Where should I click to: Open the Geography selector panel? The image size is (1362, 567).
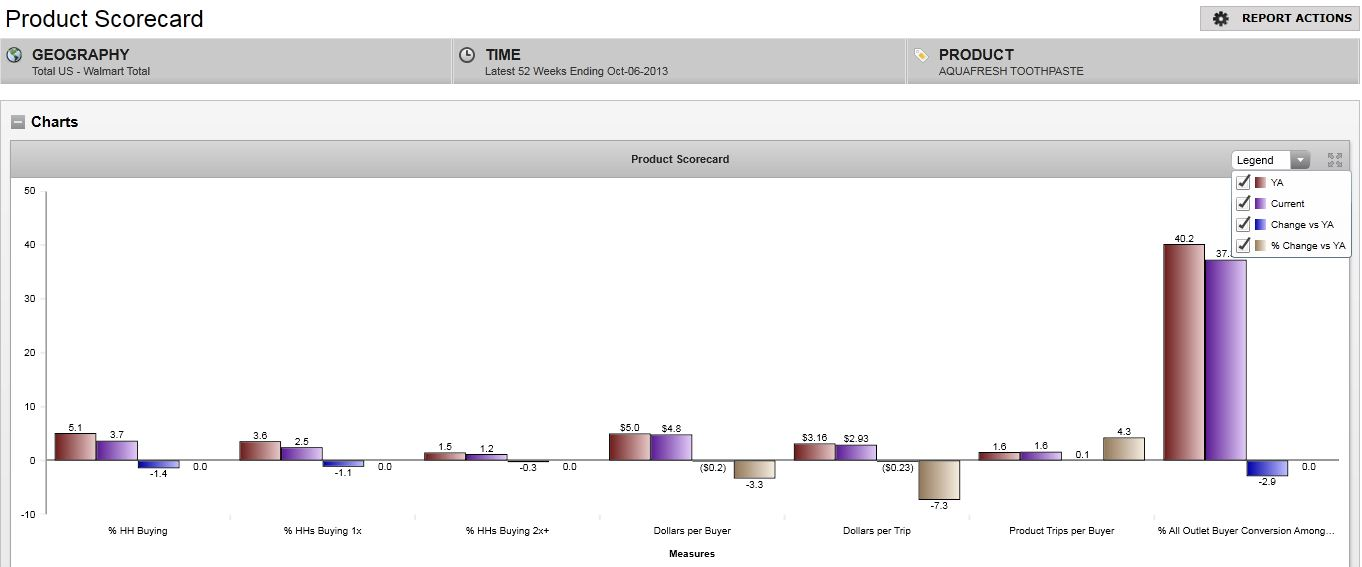[226, 62]
